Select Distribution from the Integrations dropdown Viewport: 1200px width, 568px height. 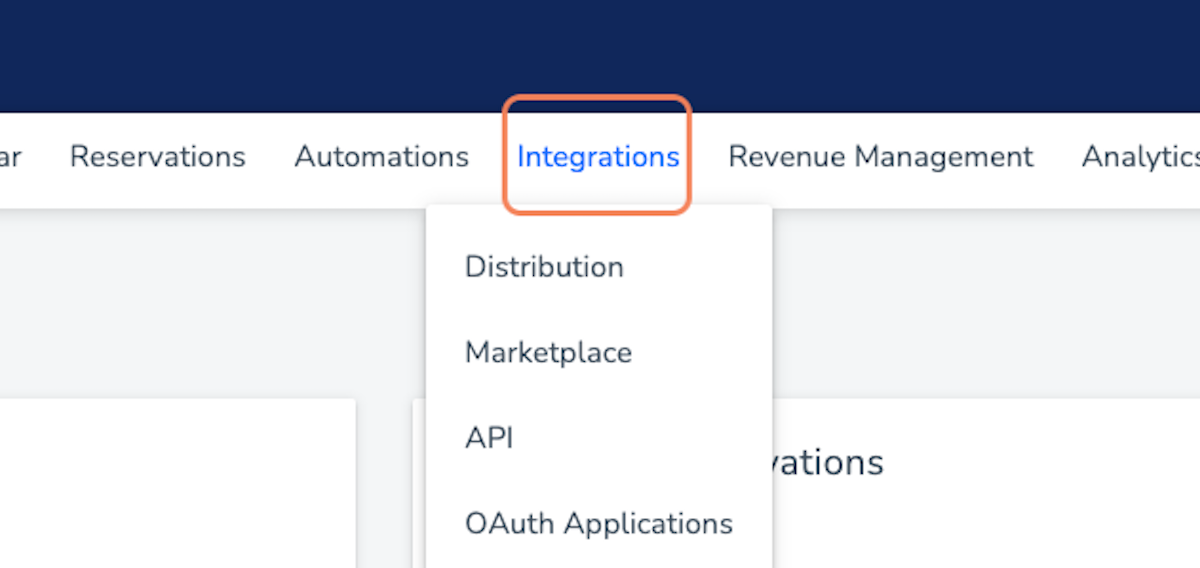point(544,267)
